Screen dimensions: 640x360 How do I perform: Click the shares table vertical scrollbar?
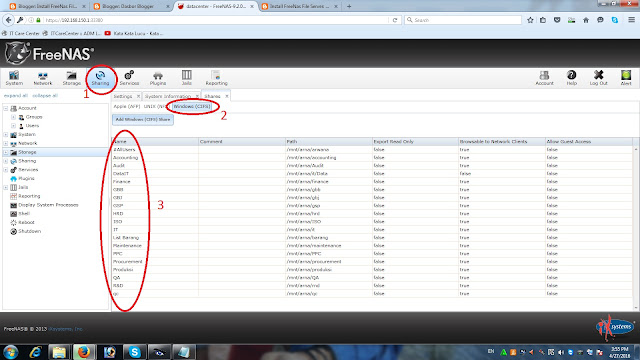636,229
